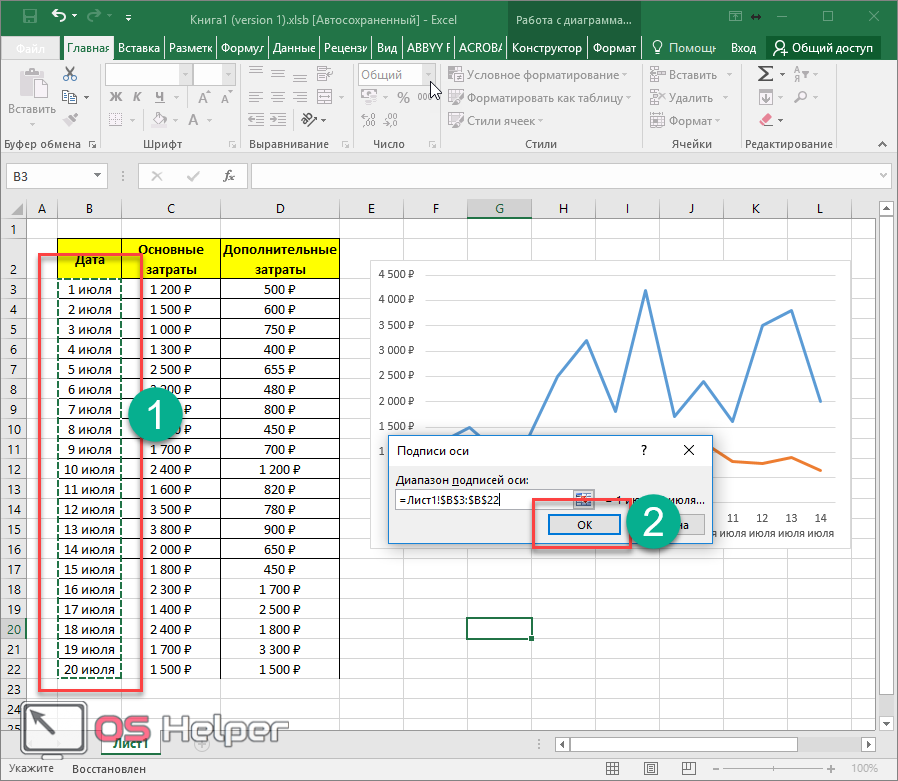Click the Cut scissors icon

(70, 74)
